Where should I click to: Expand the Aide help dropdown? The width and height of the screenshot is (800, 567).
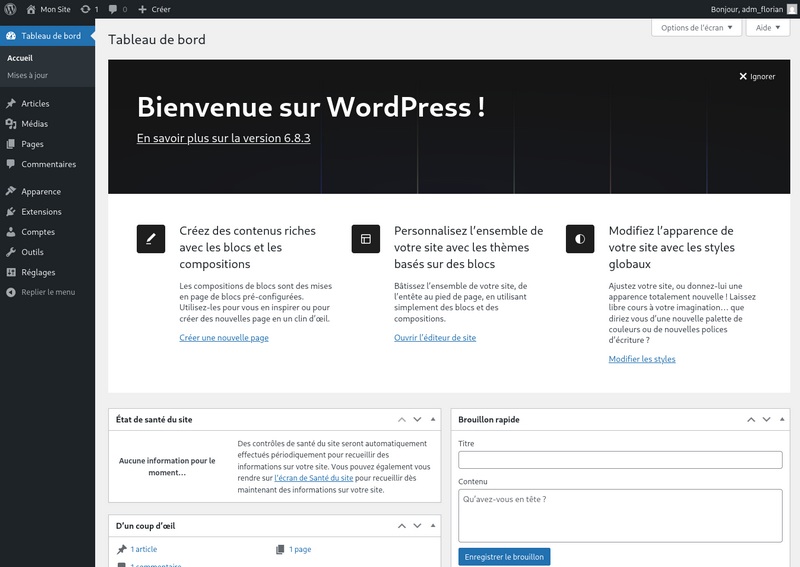pyautogui.click(x=768, y=28)
